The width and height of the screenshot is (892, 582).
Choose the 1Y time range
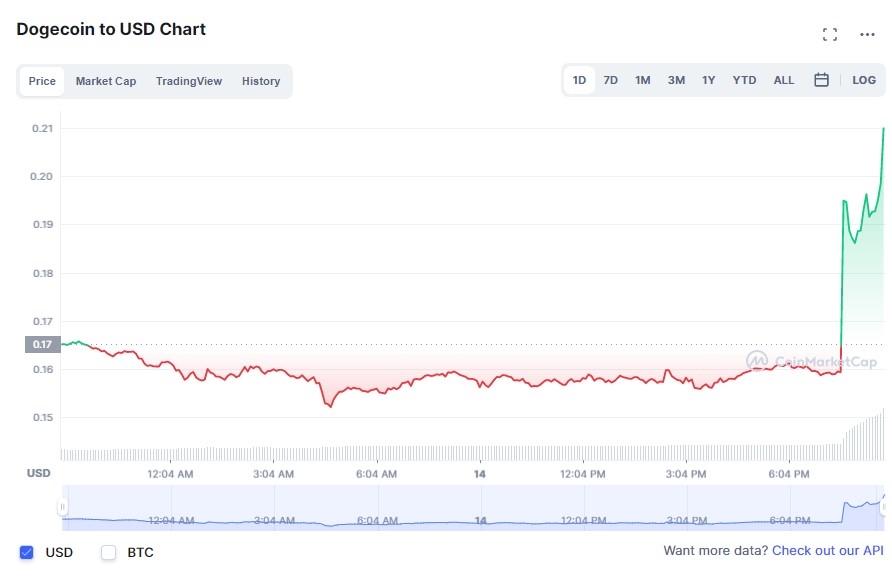click(x=708, y=80)
